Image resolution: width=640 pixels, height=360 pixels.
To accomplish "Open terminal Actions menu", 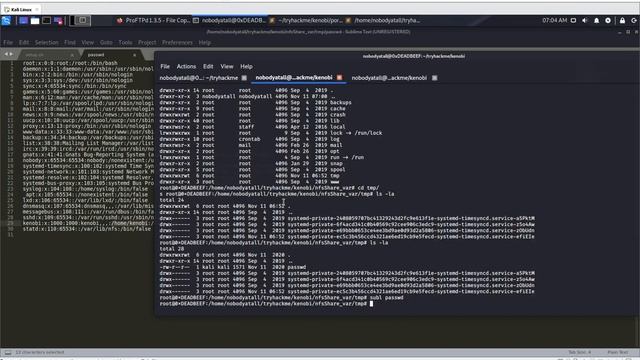I will pos(186,67).
